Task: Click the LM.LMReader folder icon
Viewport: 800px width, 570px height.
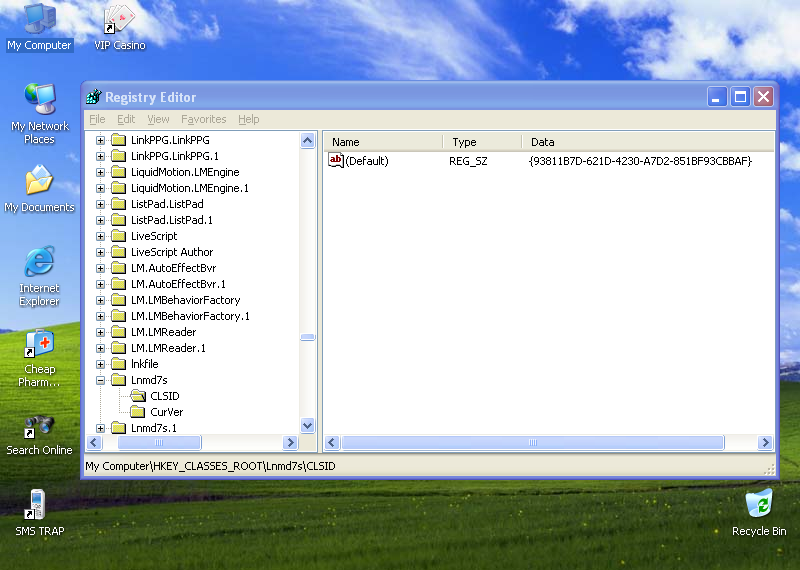Action: 118,332
